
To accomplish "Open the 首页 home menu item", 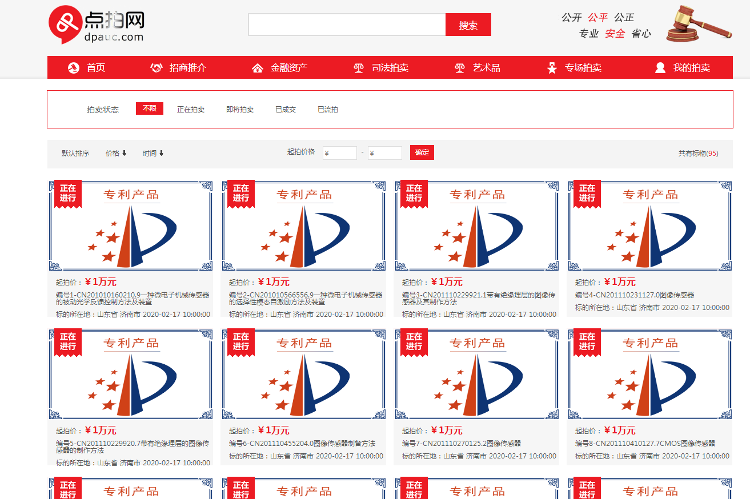I will pyautogui.click(x=96, y=68).
